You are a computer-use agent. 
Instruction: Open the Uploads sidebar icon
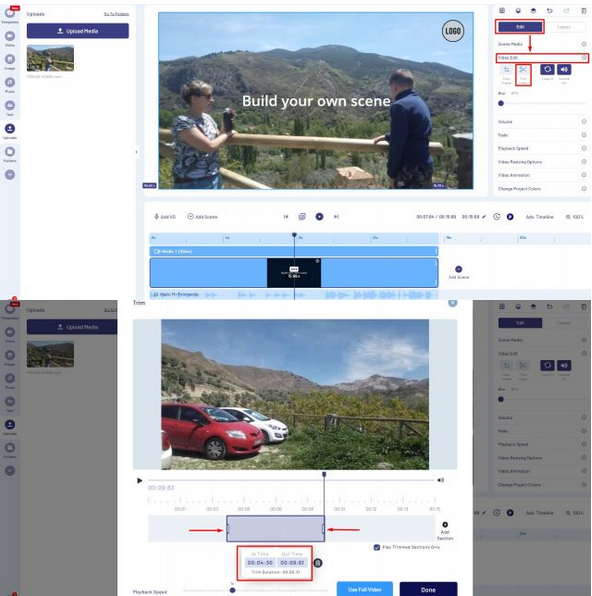pos(10,128)
